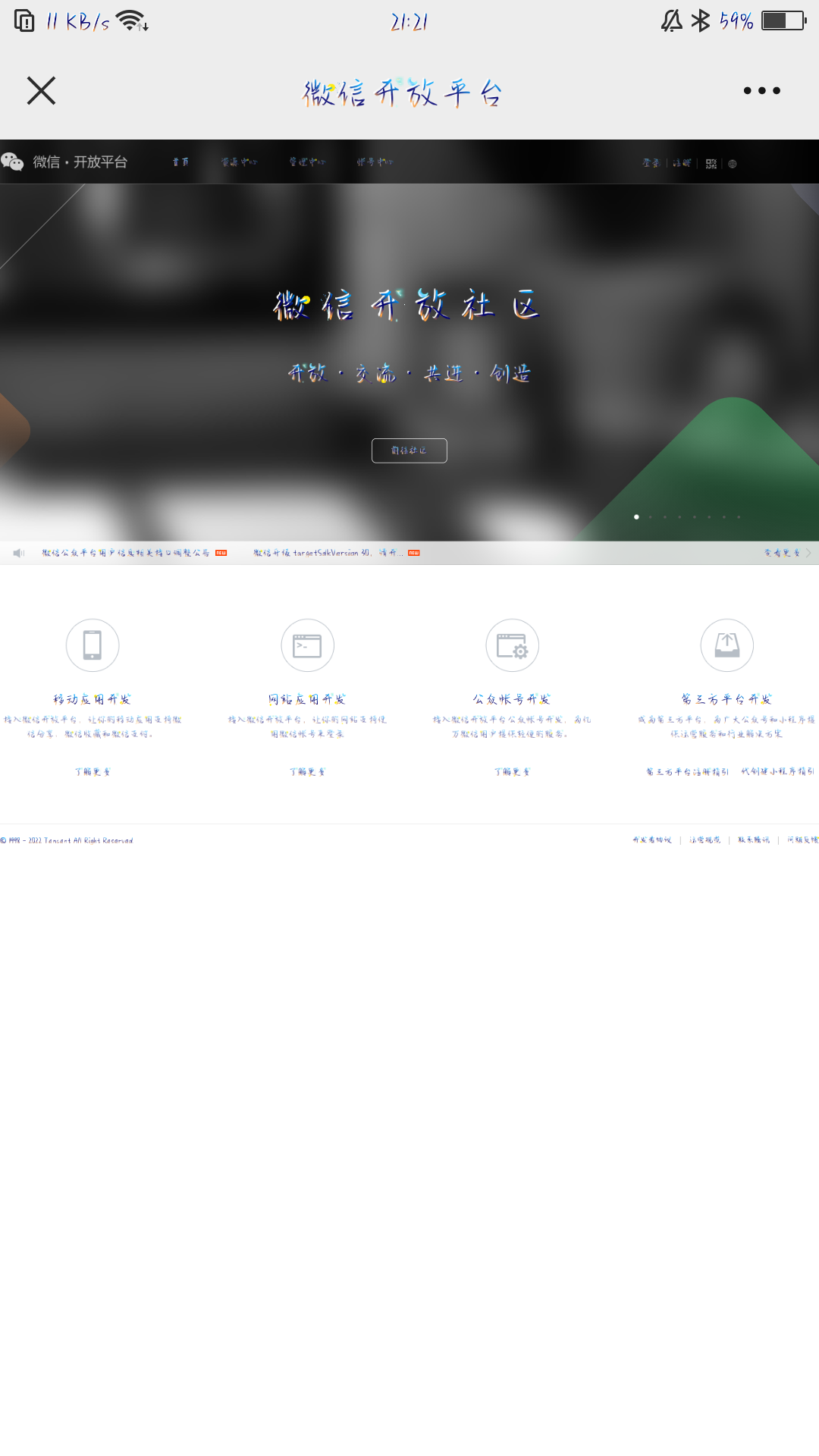The width and height of the screenshot is (819, 1456).
Task: Tap the battery status icon
Action: click(784, 20)
